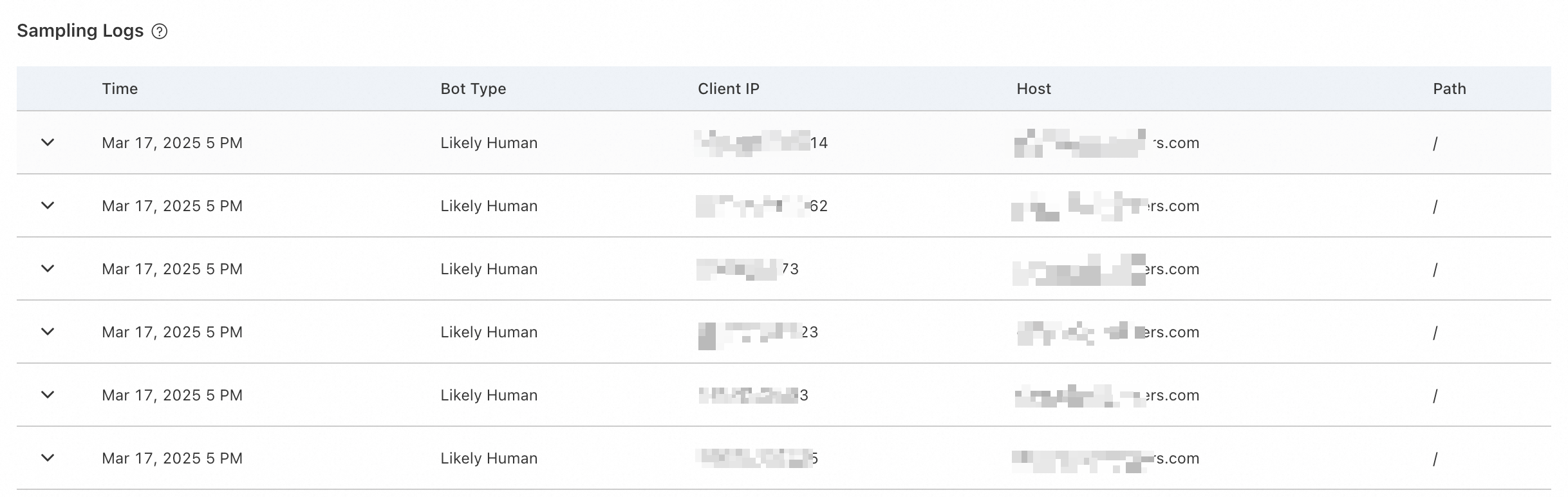The image size is (1568, 497).
Task: Select the Client IP ending in 14
Action: pos(761,143)
